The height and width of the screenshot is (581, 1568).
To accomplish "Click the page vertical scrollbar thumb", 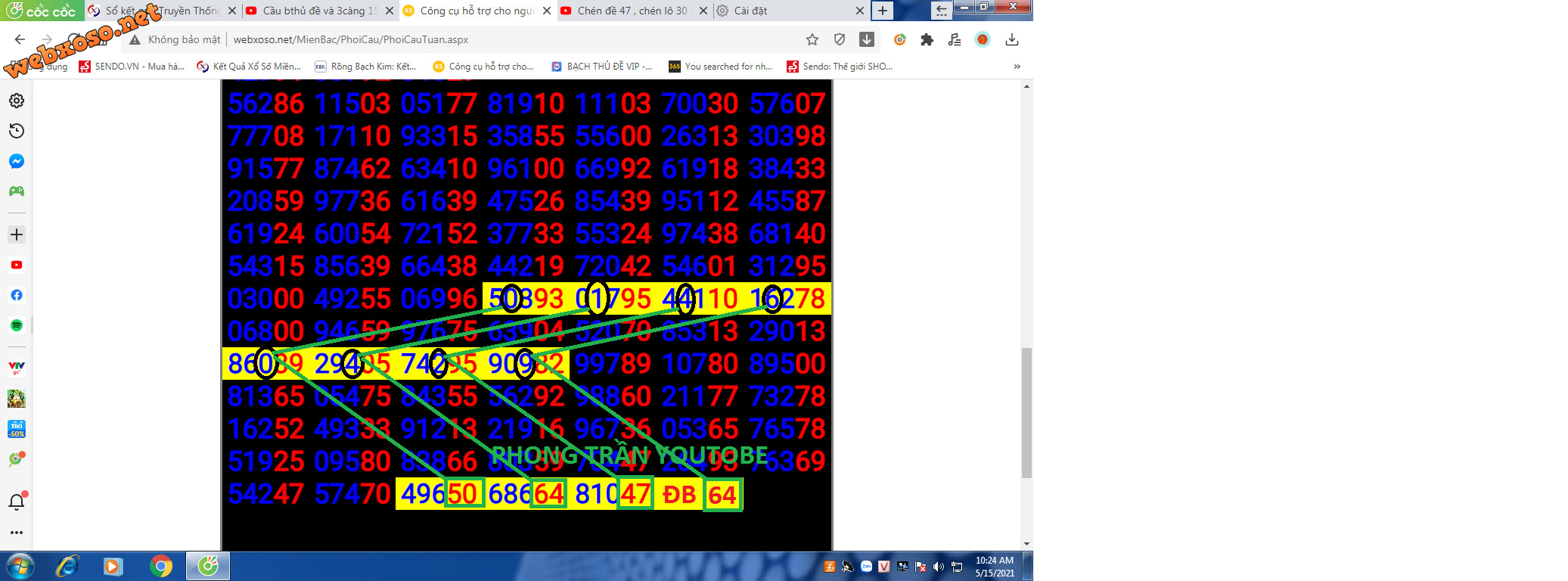I will [1026, 412].
